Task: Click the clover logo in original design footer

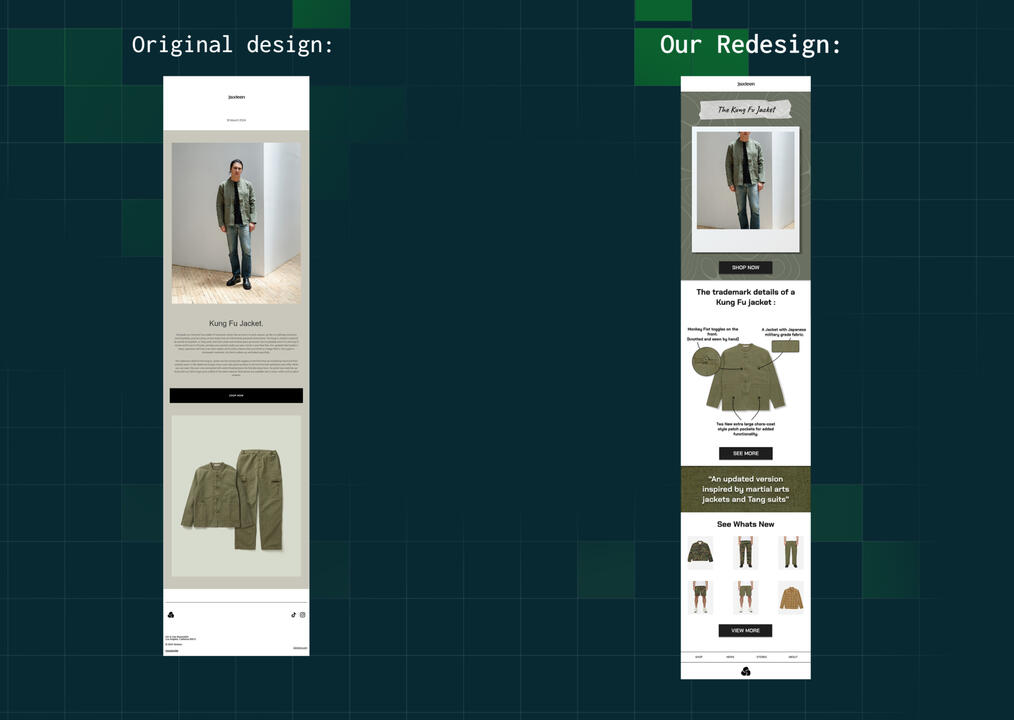Action: tap(171, 615)
